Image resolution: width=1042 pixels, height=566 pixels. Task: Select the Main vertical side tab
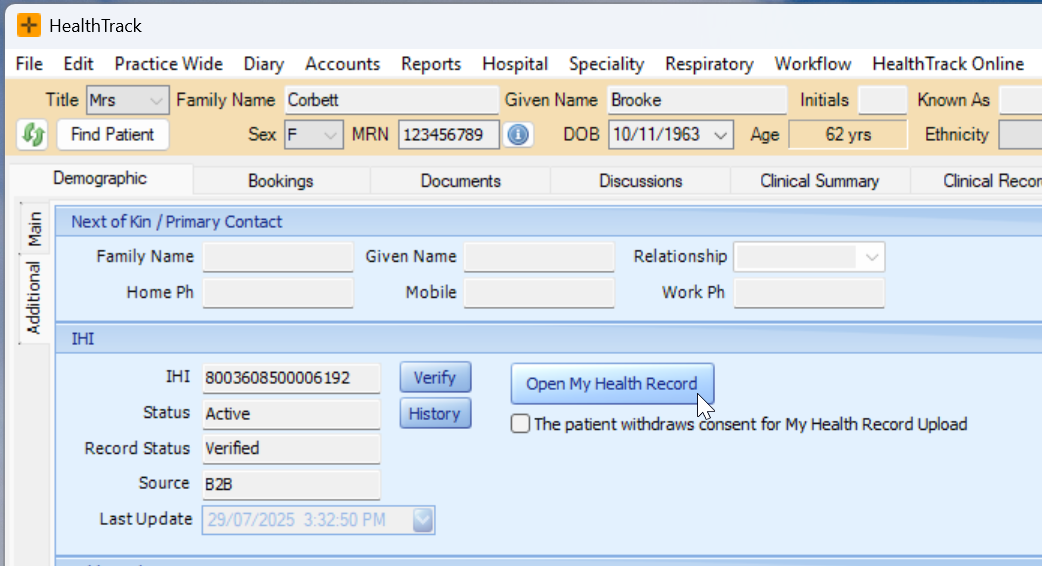pyautogui.click(x=35, y=229)
